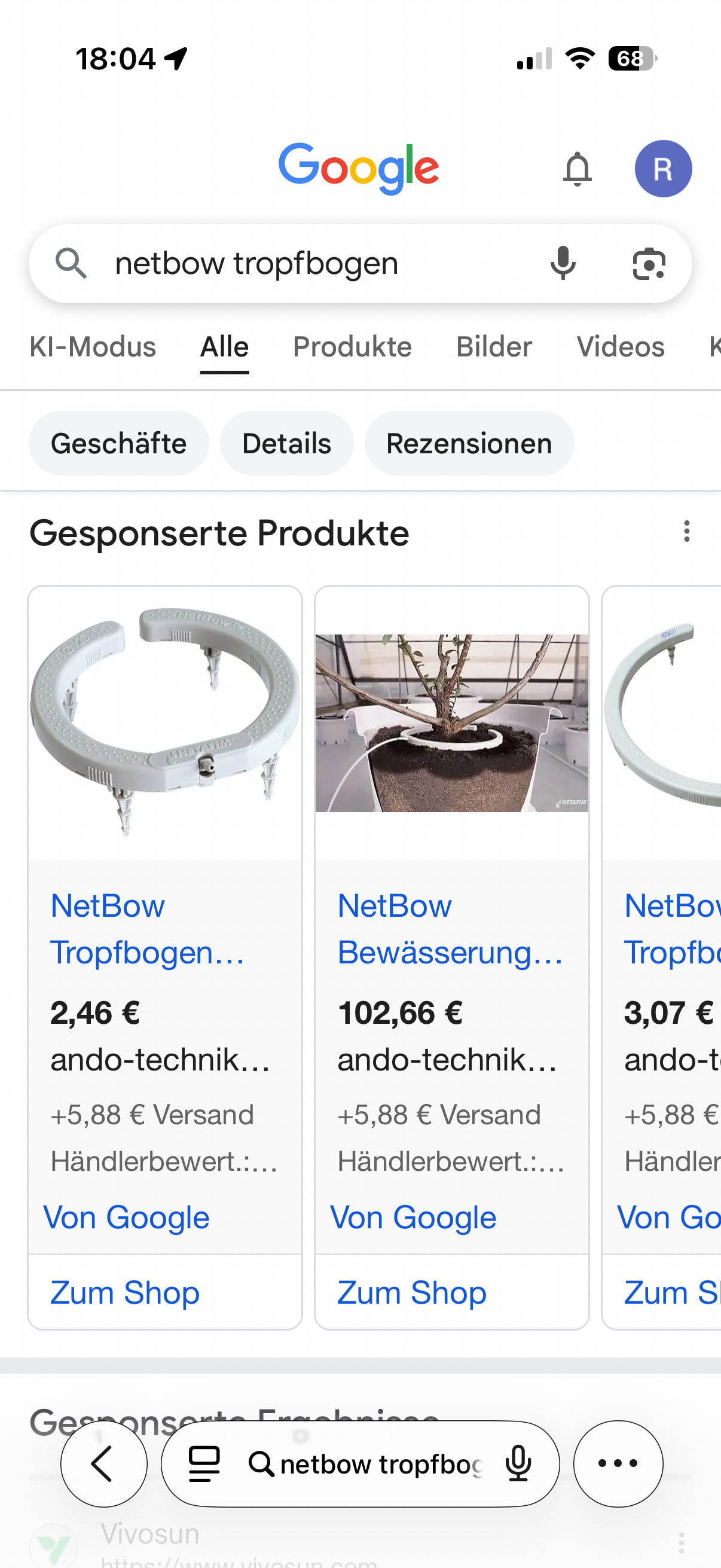Tap the NetBow Tropfbogen ring product image
Image resolution: width=721 pixels, height=1568 pixels.
165,722
